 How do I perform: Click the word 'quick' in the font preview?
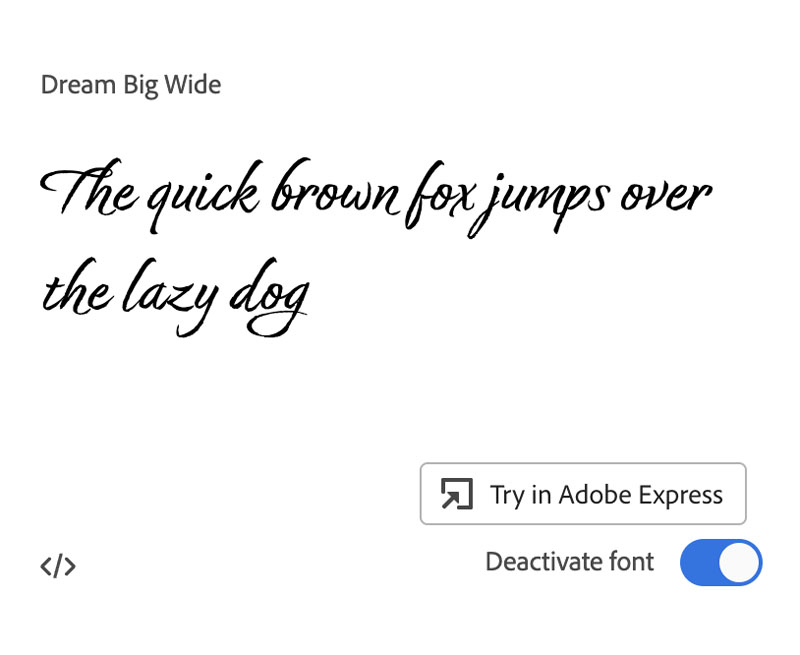pos(205,199)
